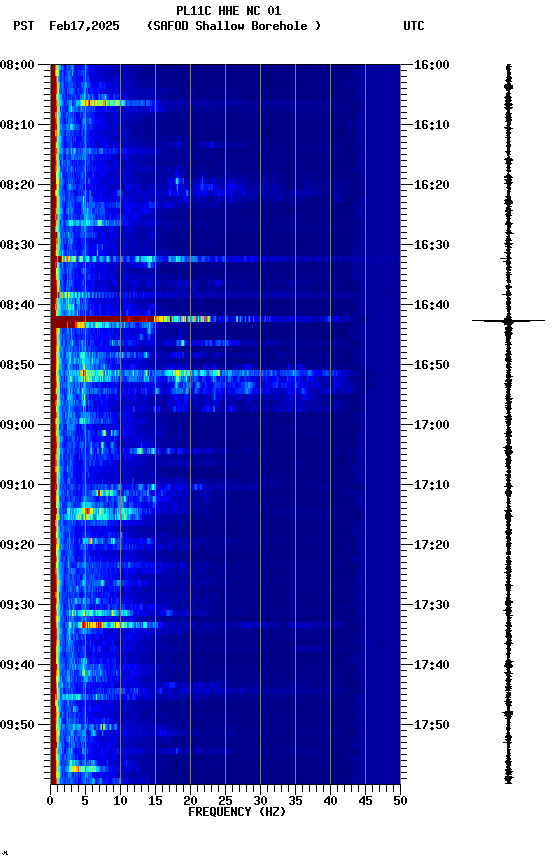552x864 pixels.
Task: Click the '08:50' PST time label
Action: (x=17, y=365)
